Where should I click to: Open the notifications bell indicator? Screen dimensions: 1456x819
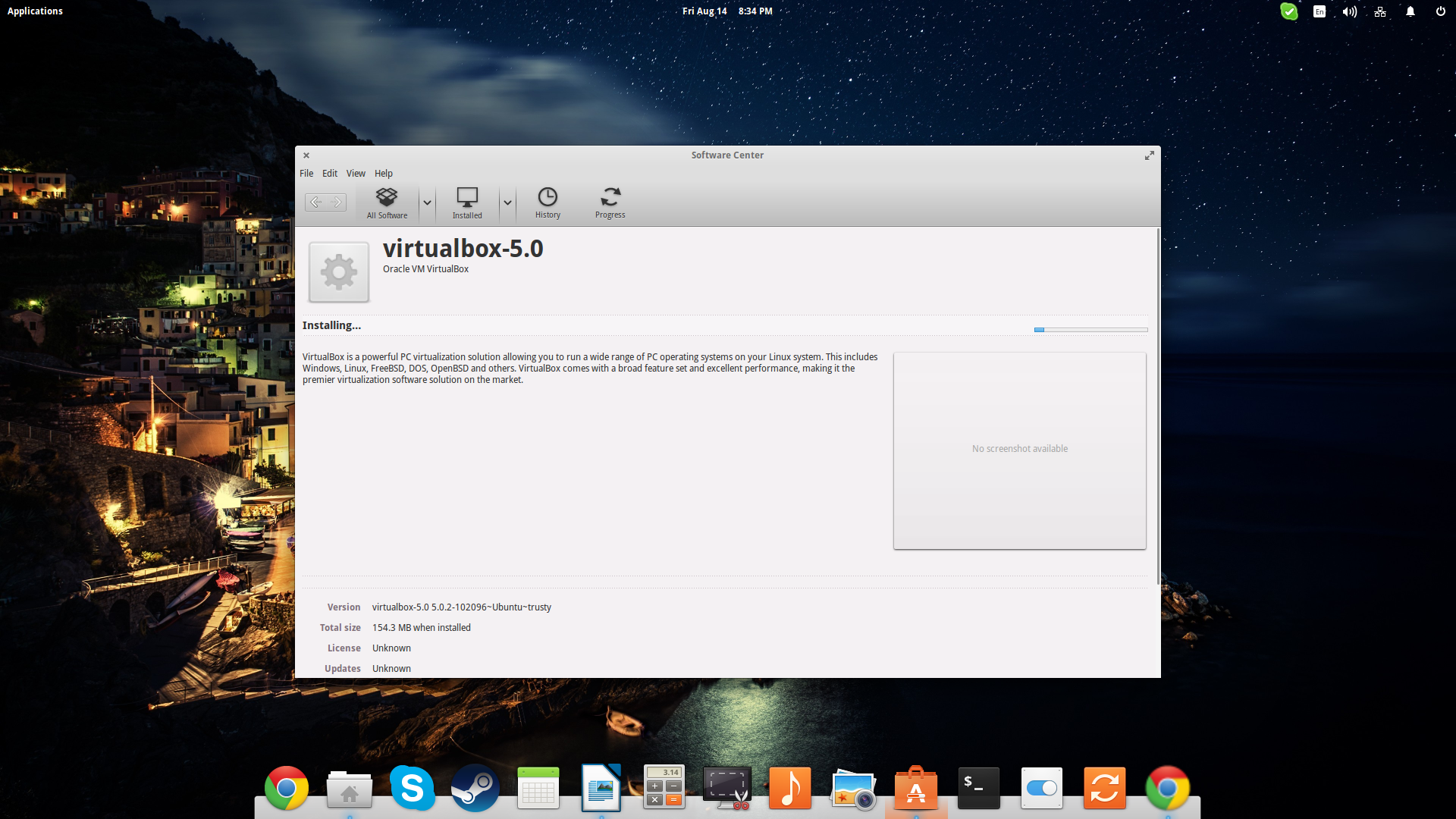(1410, 11)
